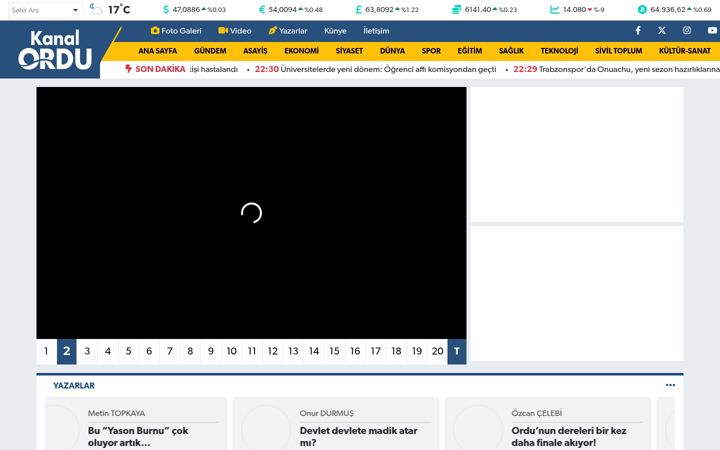Visit the Facebook page icon
The image size is (720, 450).
click(x=638, y=30)
